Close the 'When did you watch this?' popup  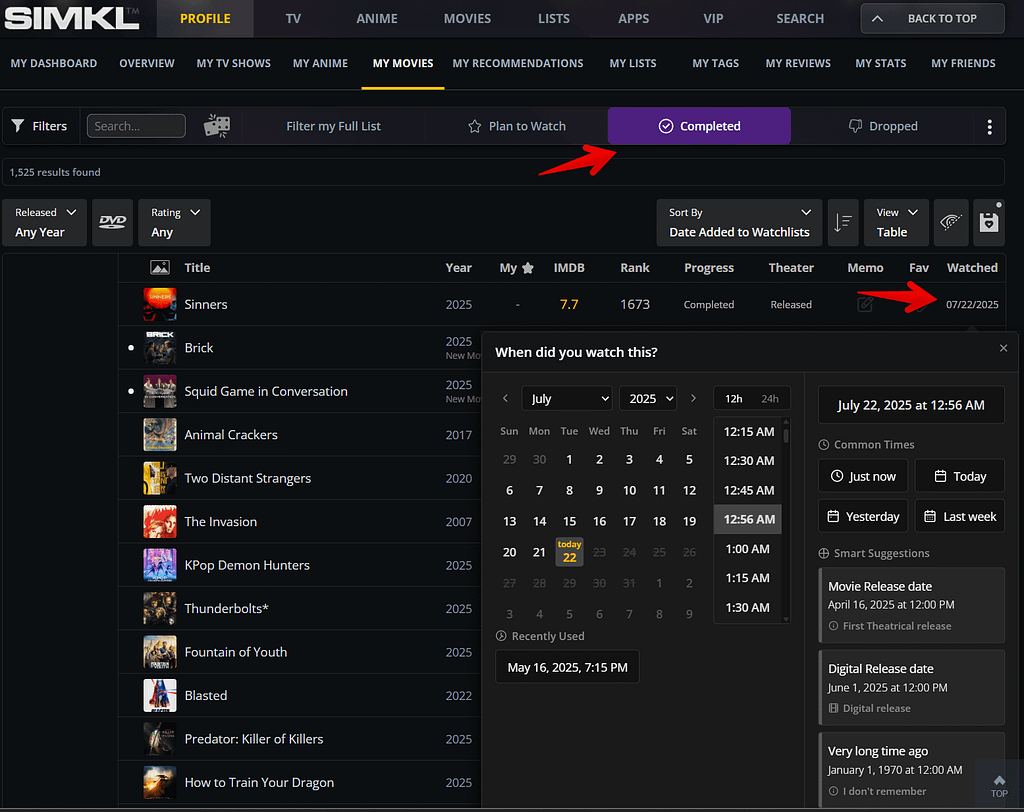coord(1003,348)
